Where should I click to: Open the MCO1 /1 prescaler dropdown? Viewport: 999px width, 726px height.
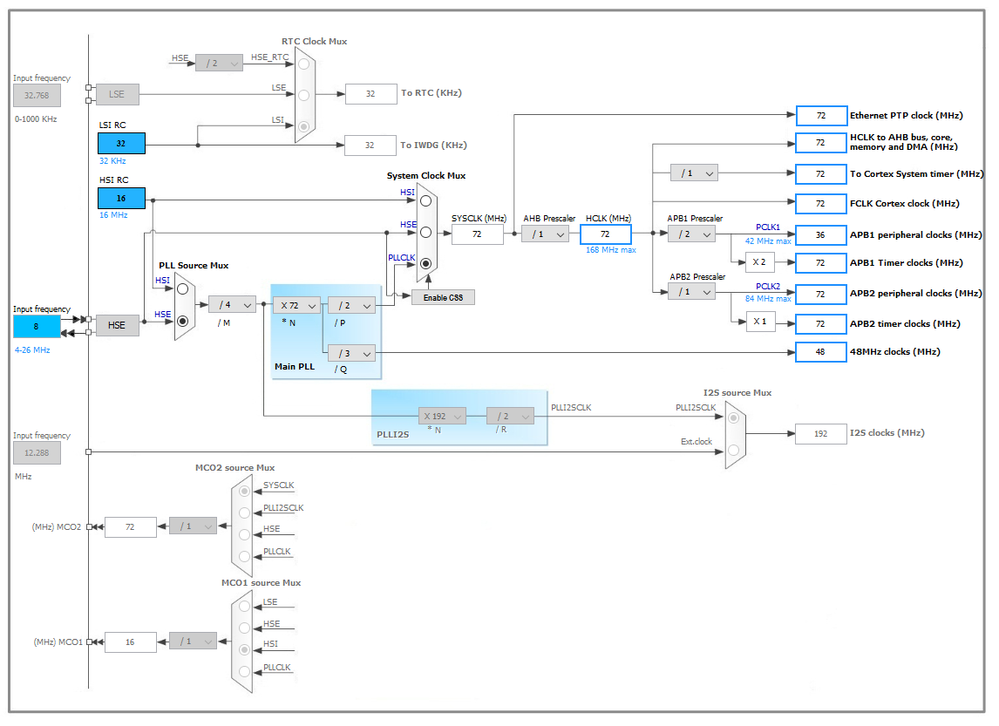[x=193, y=641]
